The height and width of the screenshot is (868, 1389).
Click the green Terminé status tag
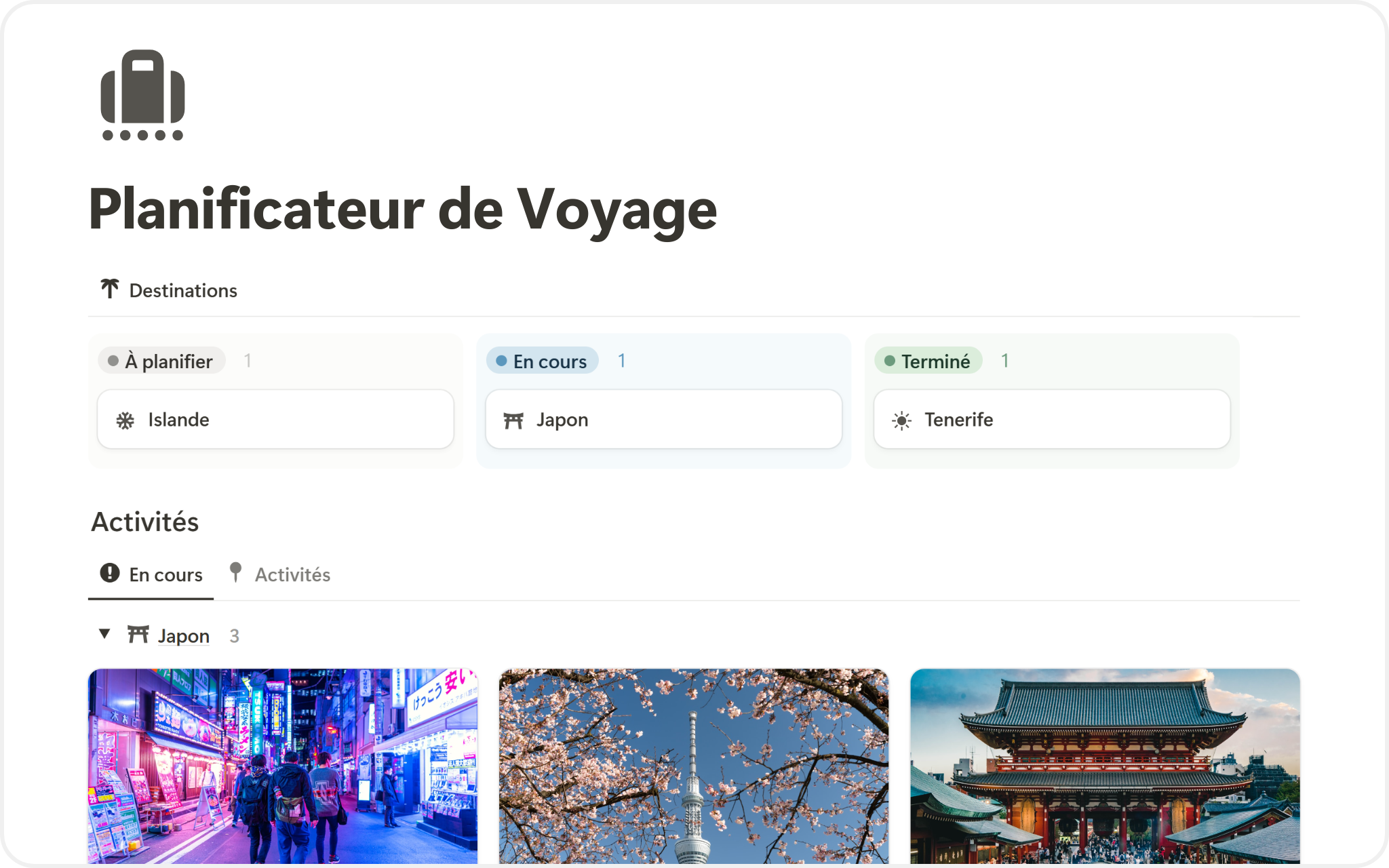tap(928, 361)
